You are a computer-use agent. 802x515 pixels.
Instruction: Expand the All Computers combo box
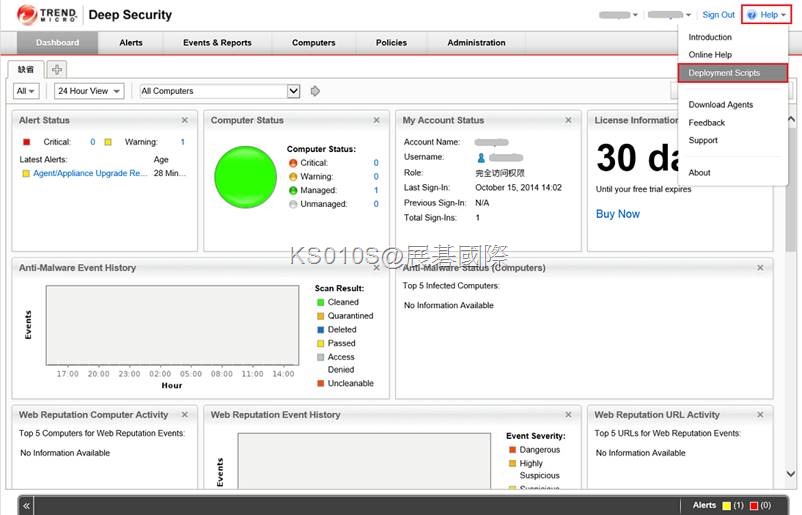coord(293,91)
